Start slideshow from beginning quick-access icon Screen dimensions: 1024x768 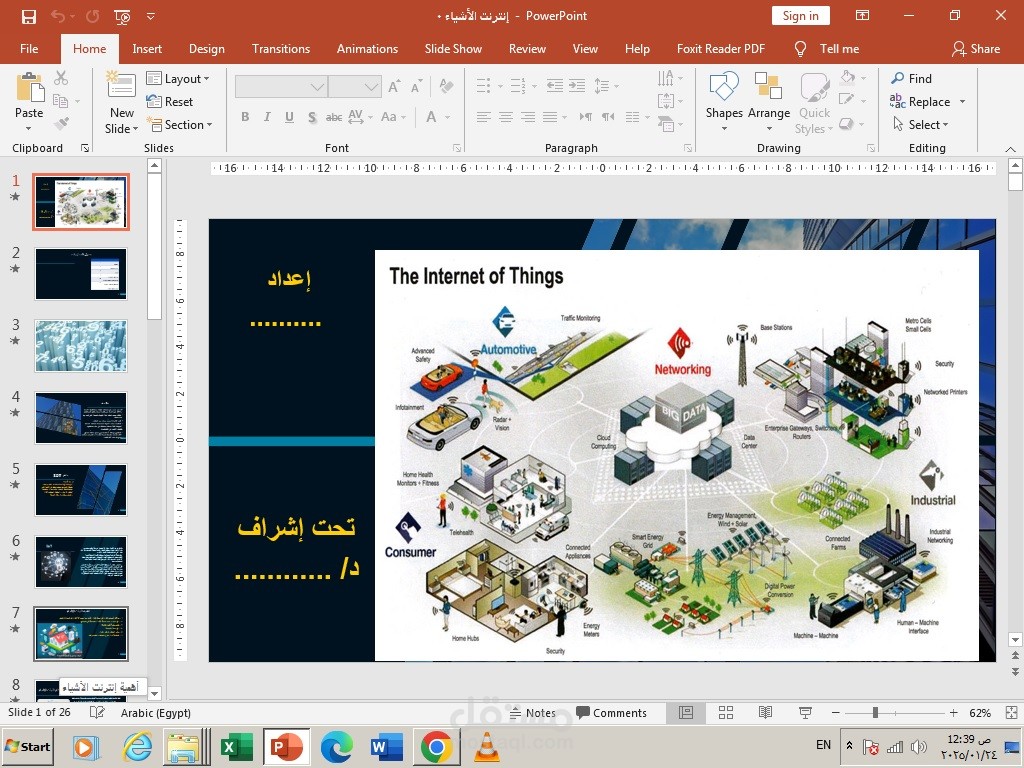click(x=122, y=16)
